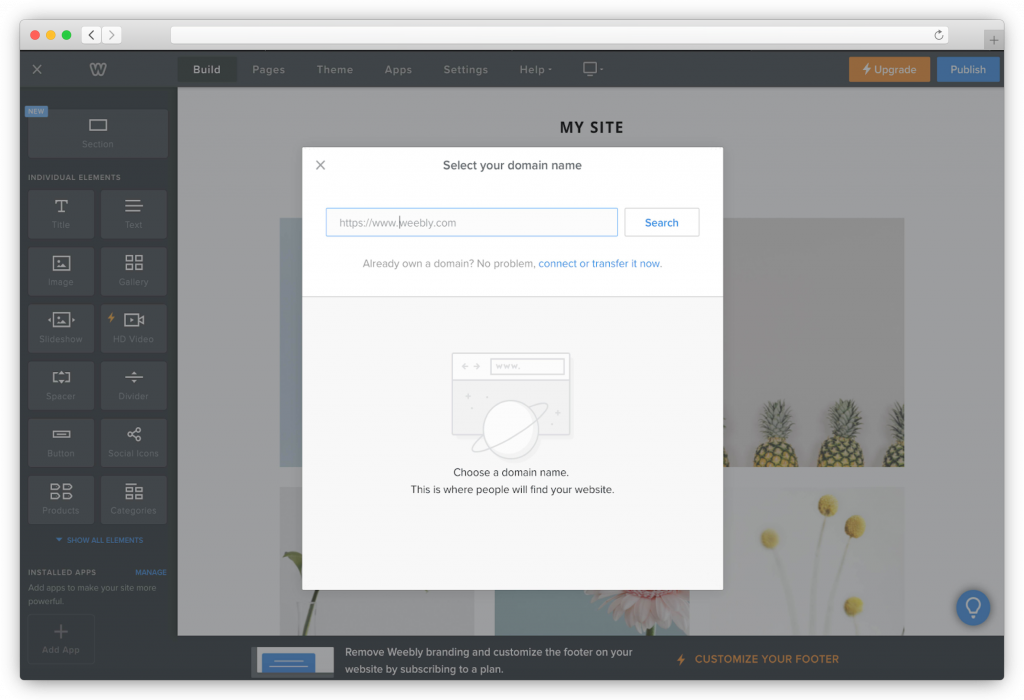Open the lightbulb help tips button

coord(973,607)
